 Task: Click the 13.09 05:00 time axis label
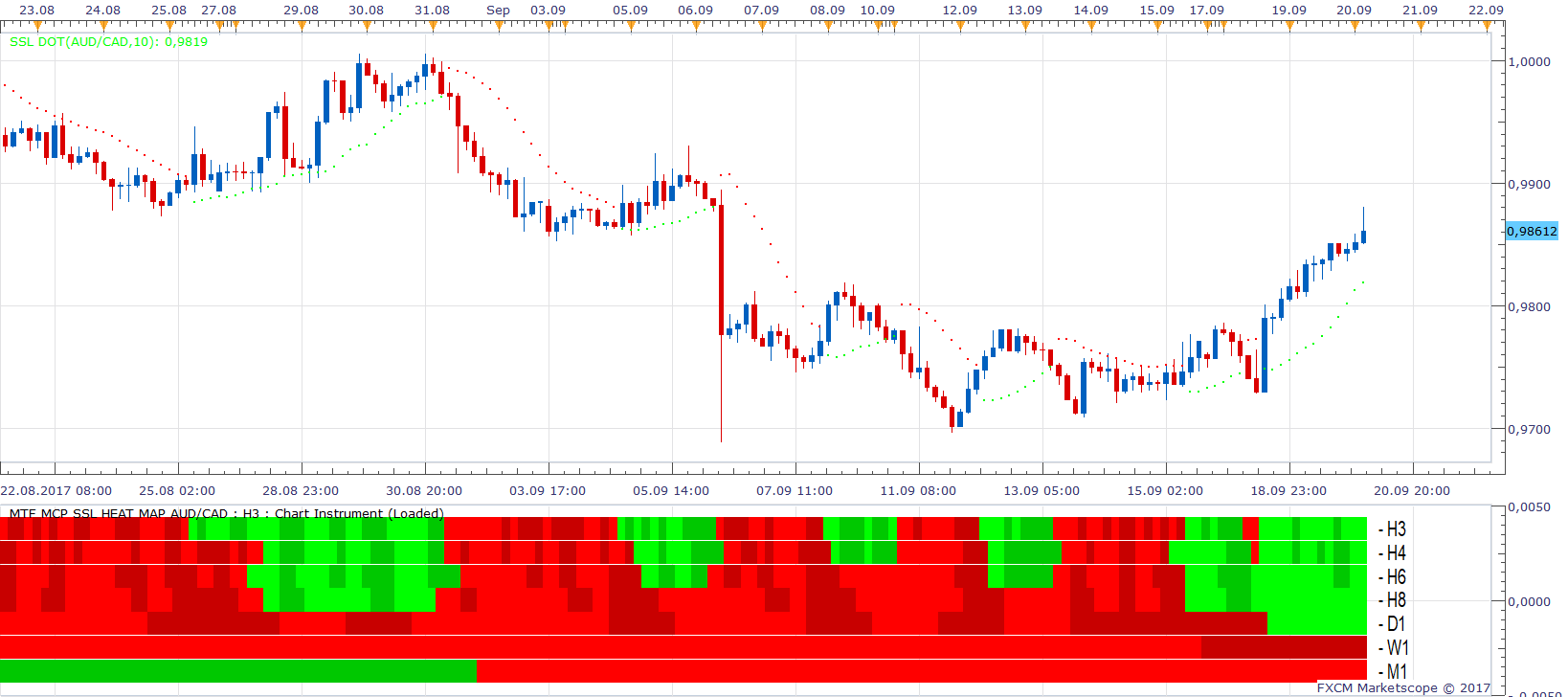pos(1042,490)
